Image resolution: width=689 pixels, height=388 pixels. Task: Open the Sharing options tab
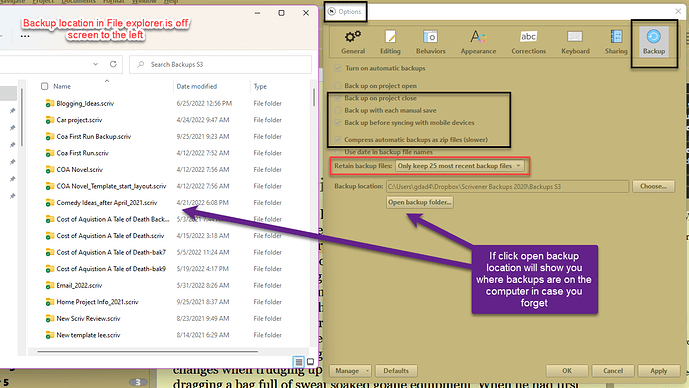pos(616,42)
